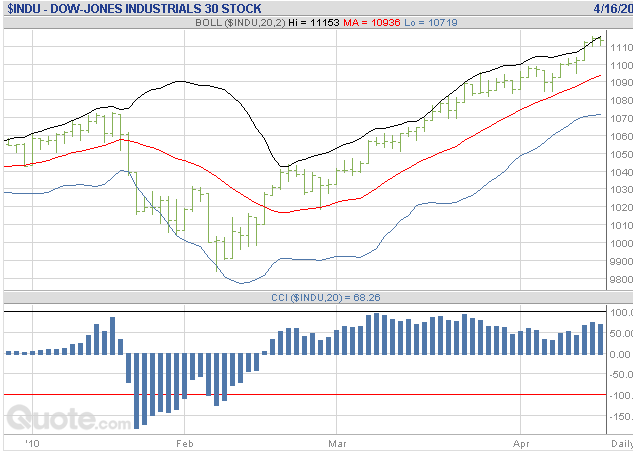Select the MA = 10936 value
Image resolution: width=633 pixels, height=451 pixels.
coord(372,23)
